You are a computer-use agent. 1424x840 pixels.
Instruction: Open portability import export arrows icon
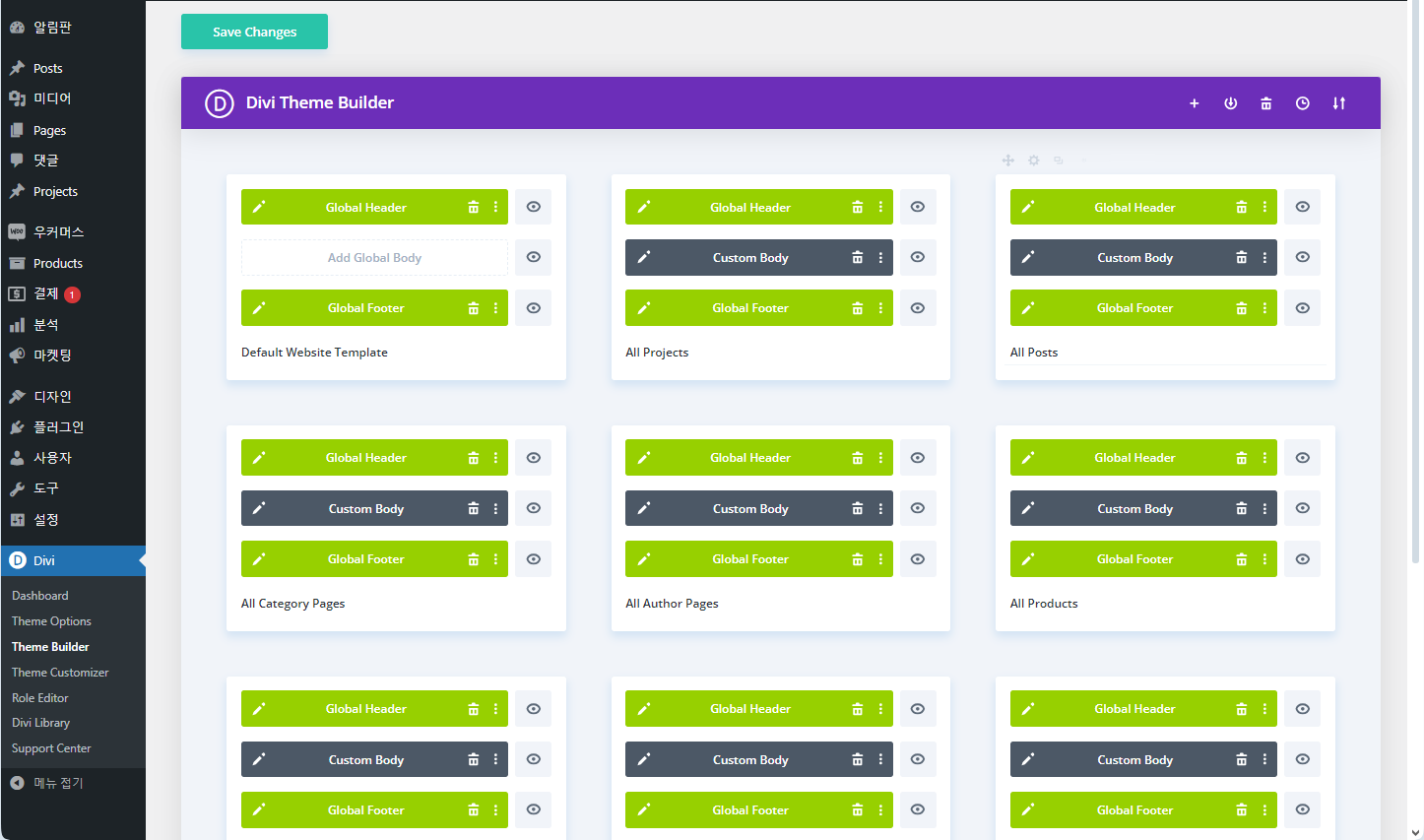click(x=1338, y=103)
